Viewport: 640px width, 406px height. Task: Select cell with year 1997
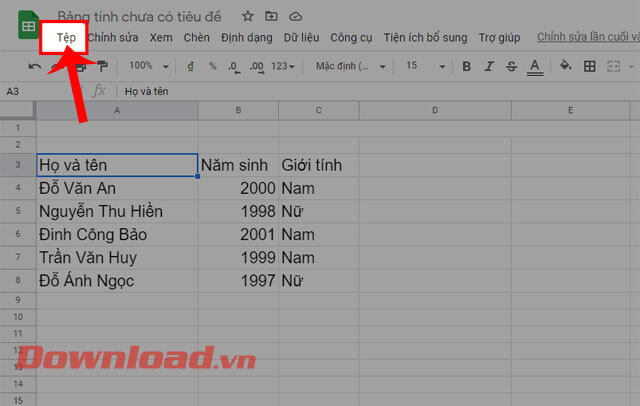238,281
